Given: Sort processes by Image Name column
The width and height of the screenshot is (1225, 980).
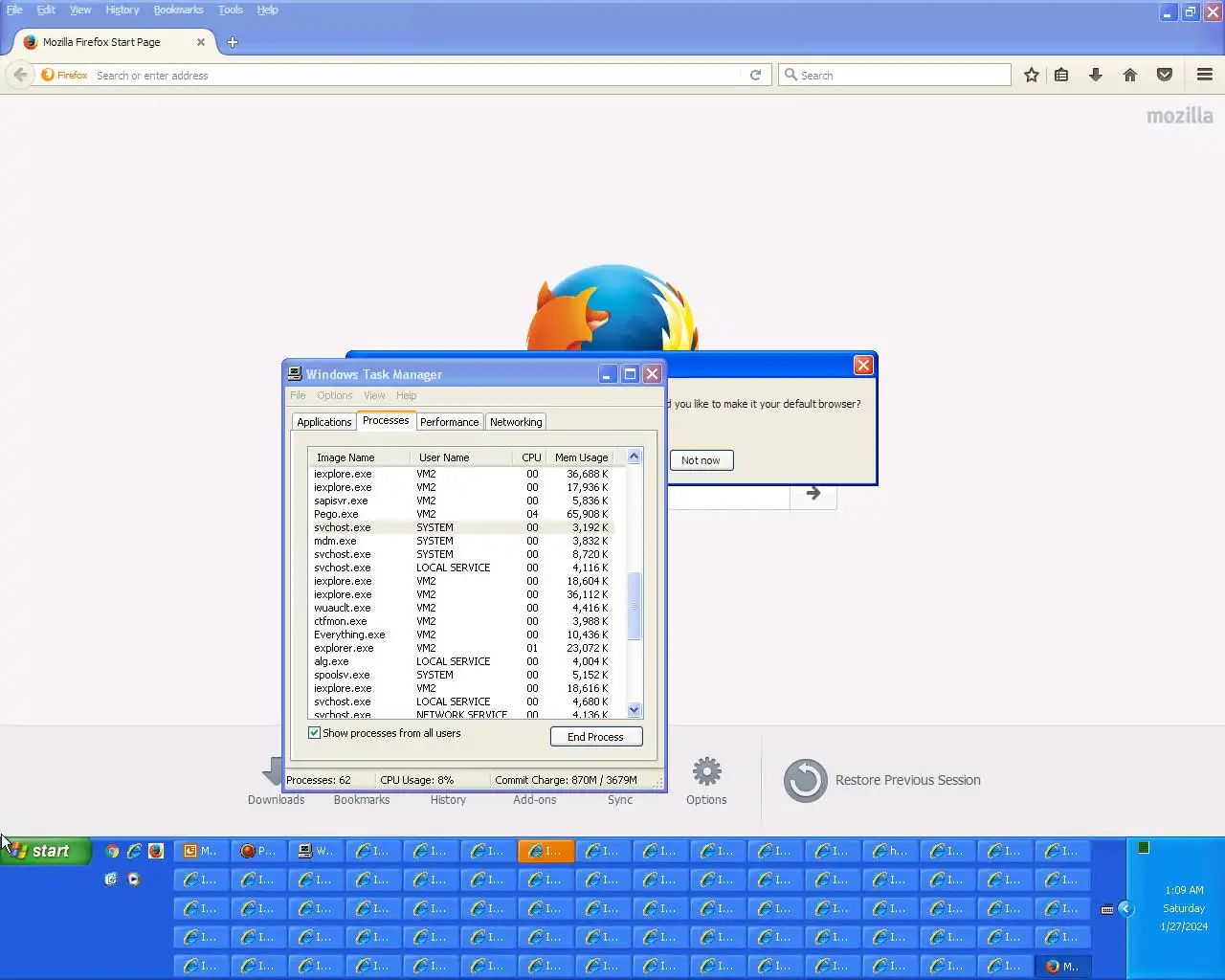Looking at the screenshot, I should click(x=359, y=457).
